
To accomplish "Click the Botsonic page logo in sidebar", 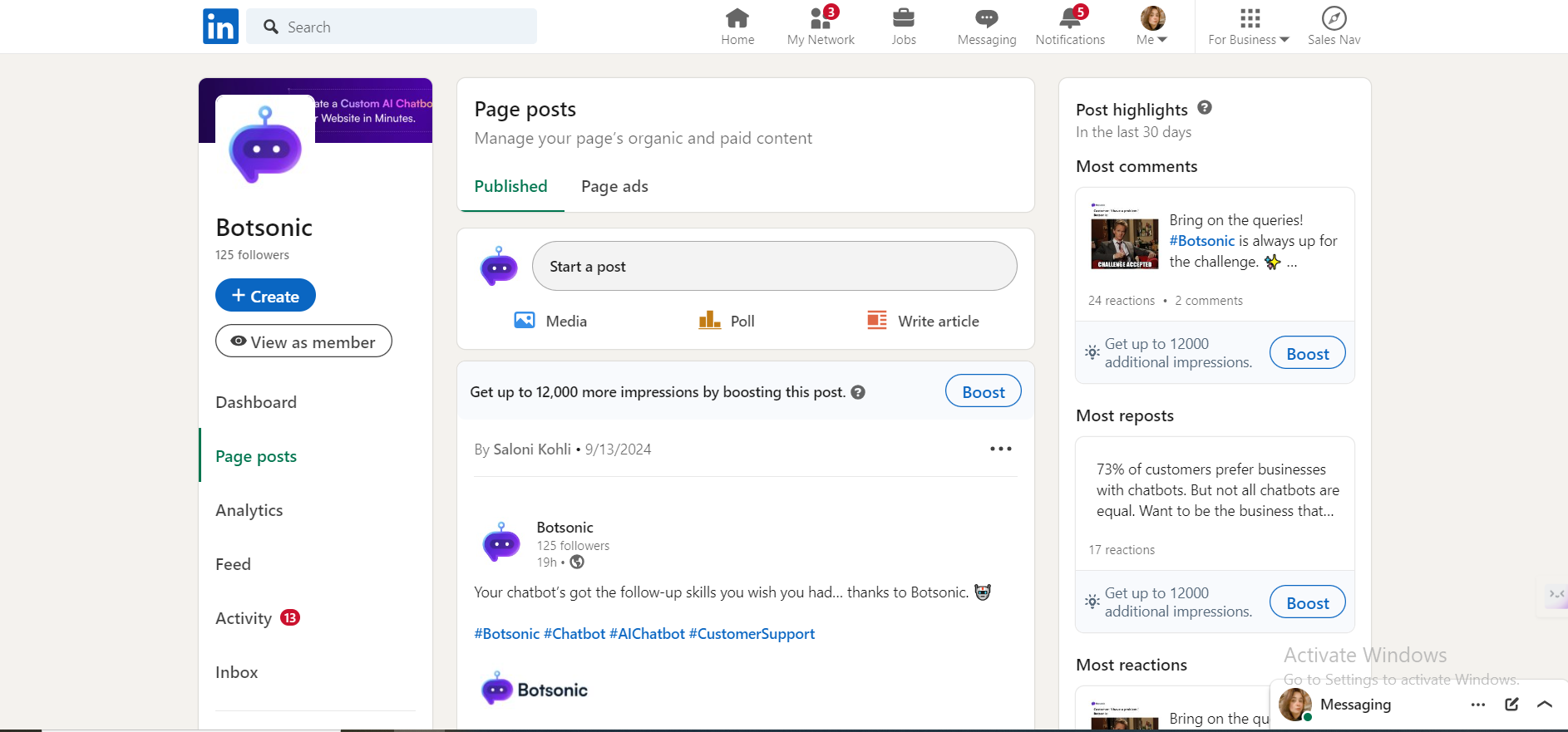I will (x=265, y=145).
